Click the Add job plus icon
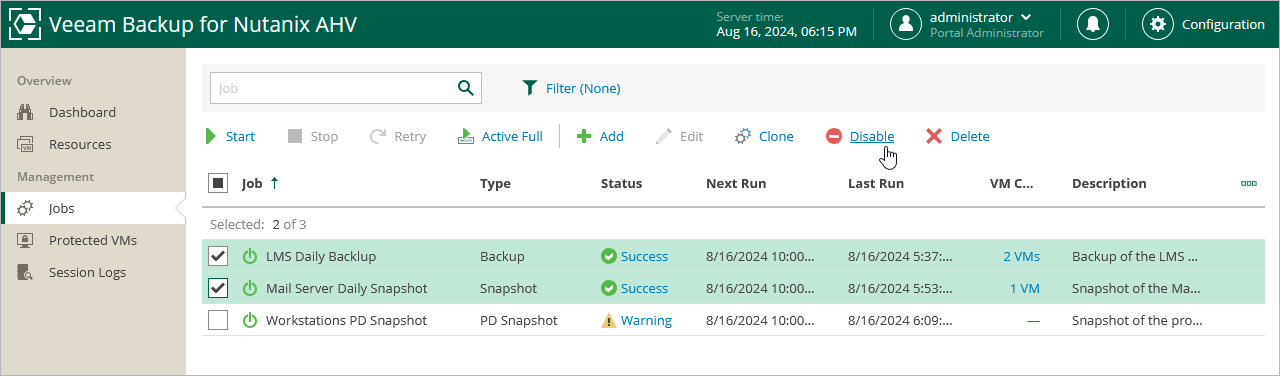The height and width of the screenshot is (376, 1280). tap(584, 136)
